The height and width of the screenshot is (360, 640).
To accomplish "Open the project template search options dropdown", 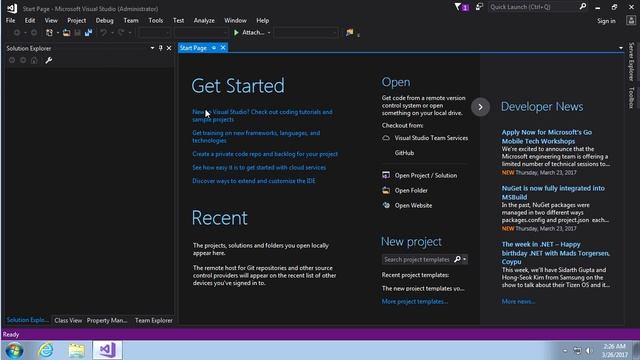I will click(x=464, y=259).
